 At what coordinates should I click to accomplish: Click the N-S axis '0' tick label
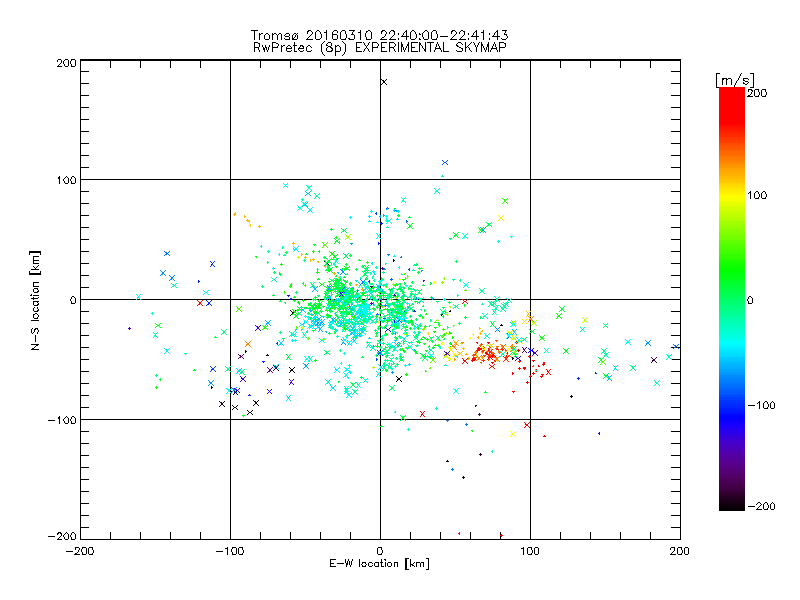coord(73,300)
